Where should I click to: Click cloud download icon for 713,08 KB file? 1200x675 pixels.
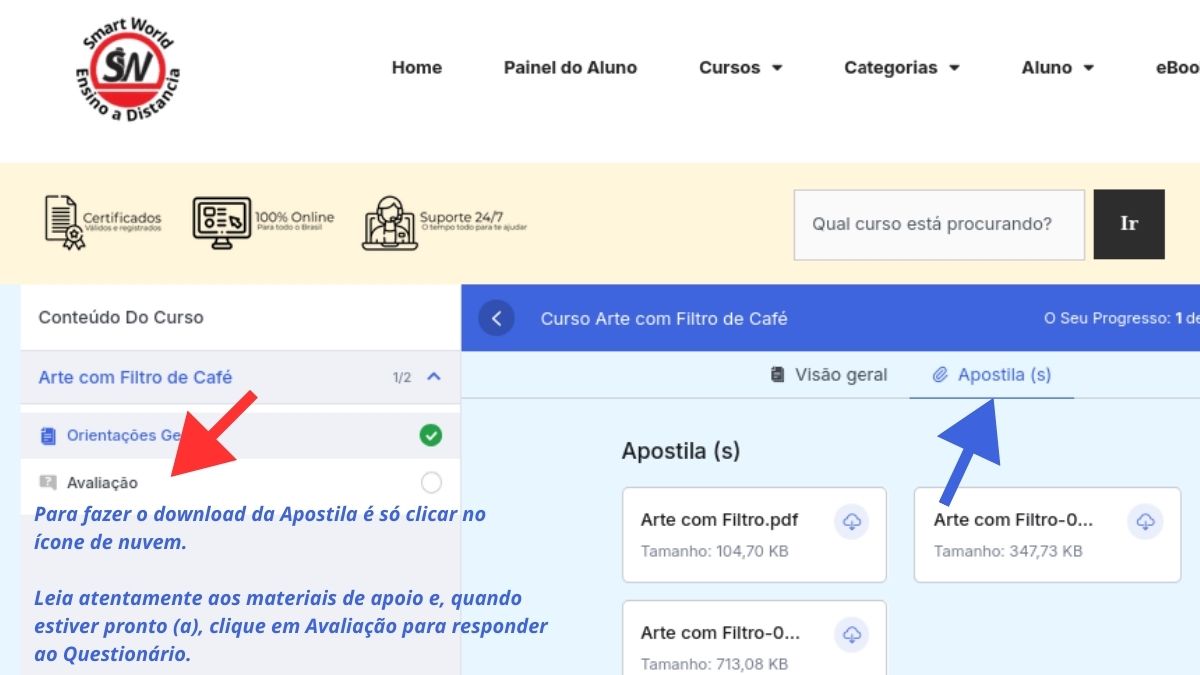(851, 634)
